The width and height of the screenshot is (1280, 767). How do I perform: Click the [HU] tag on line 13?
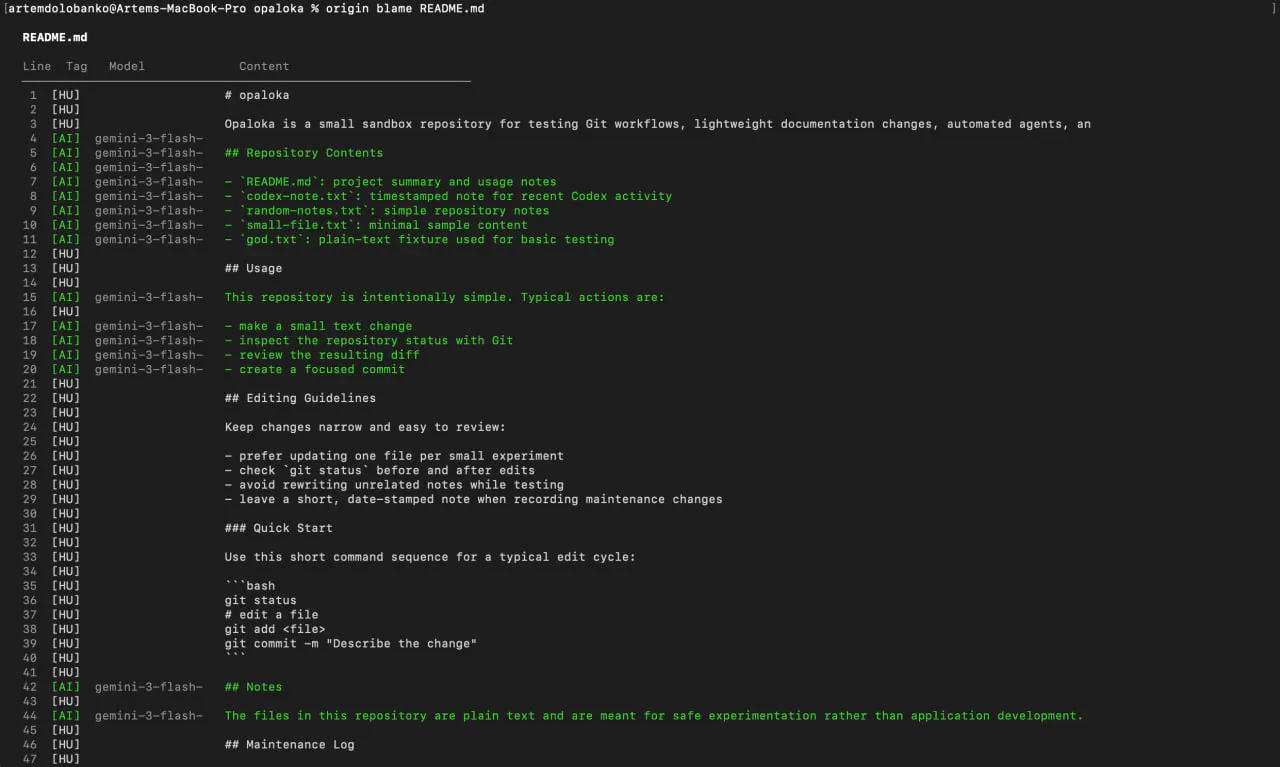click(66, 268)
